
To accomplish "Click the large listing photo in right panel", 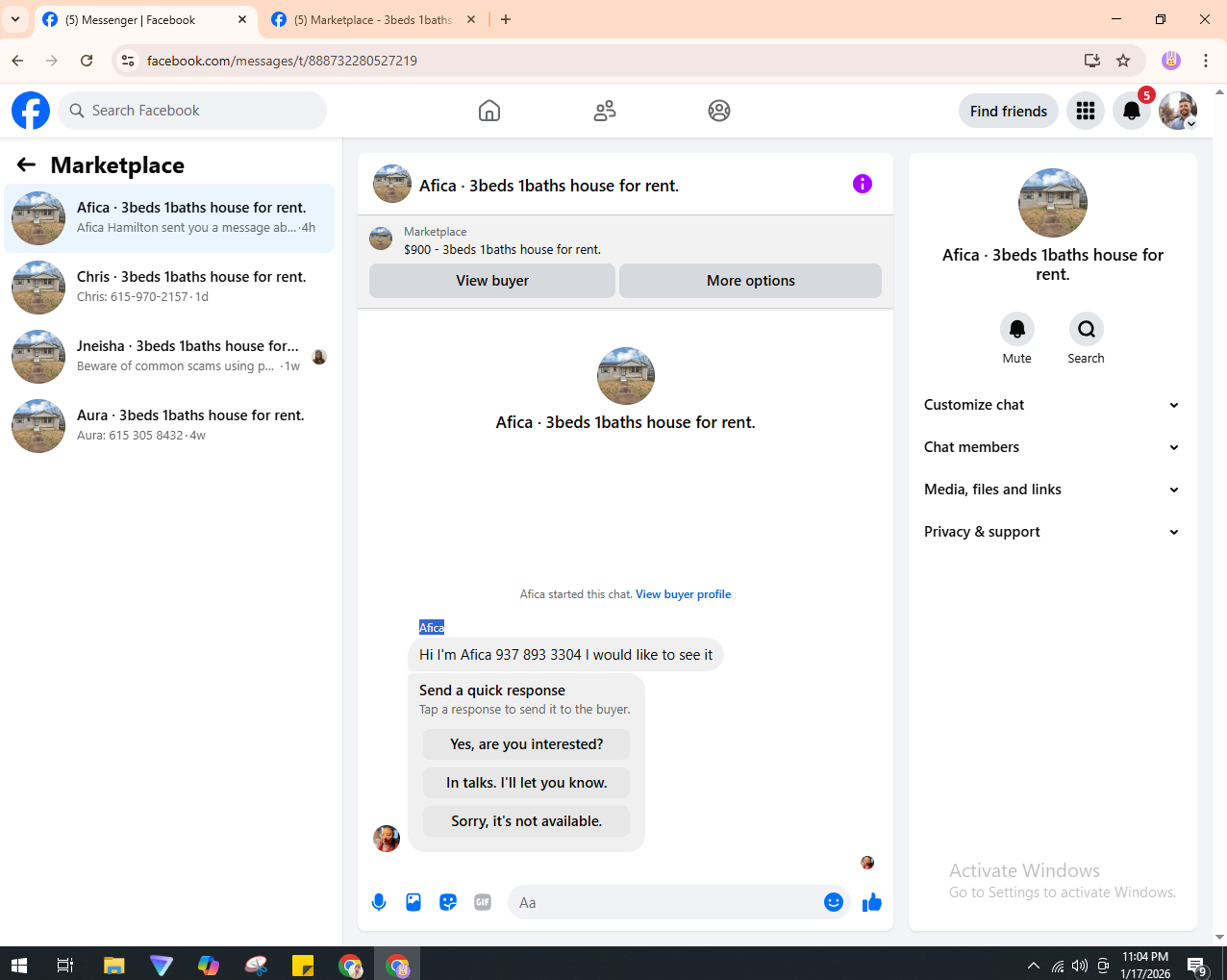I will coord(1053,203).
